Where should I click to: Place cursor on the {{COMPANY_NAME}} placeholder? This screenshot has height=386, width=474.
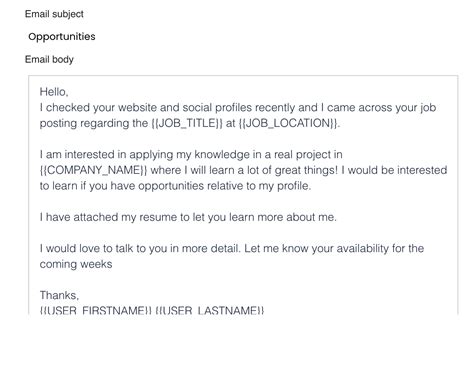pos(93,170)
